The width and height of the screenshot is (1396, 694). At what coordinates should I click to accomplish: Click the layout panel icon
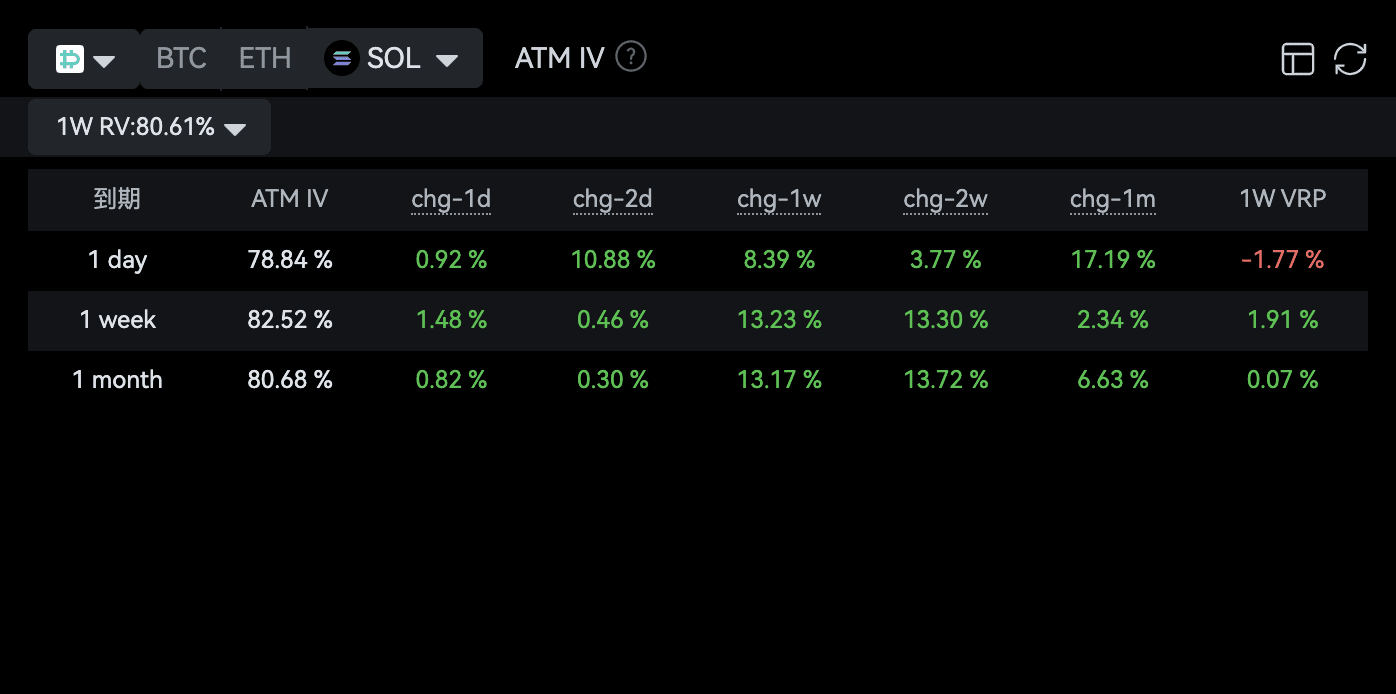pyautogui.click(x=1298, y=59)
